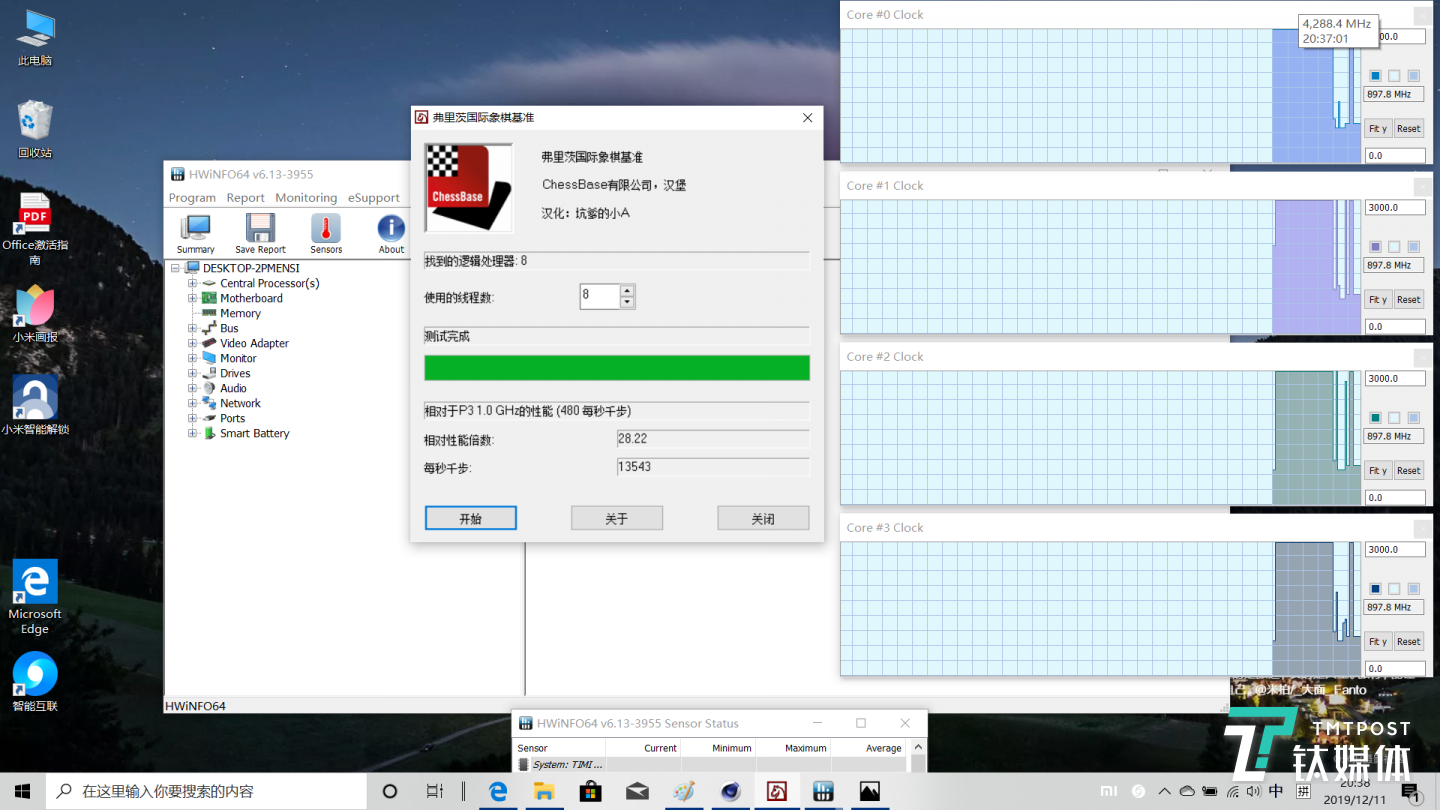
Task: Click the dark blue swatch in Core #0 graph
Action: coord(1375,76)
